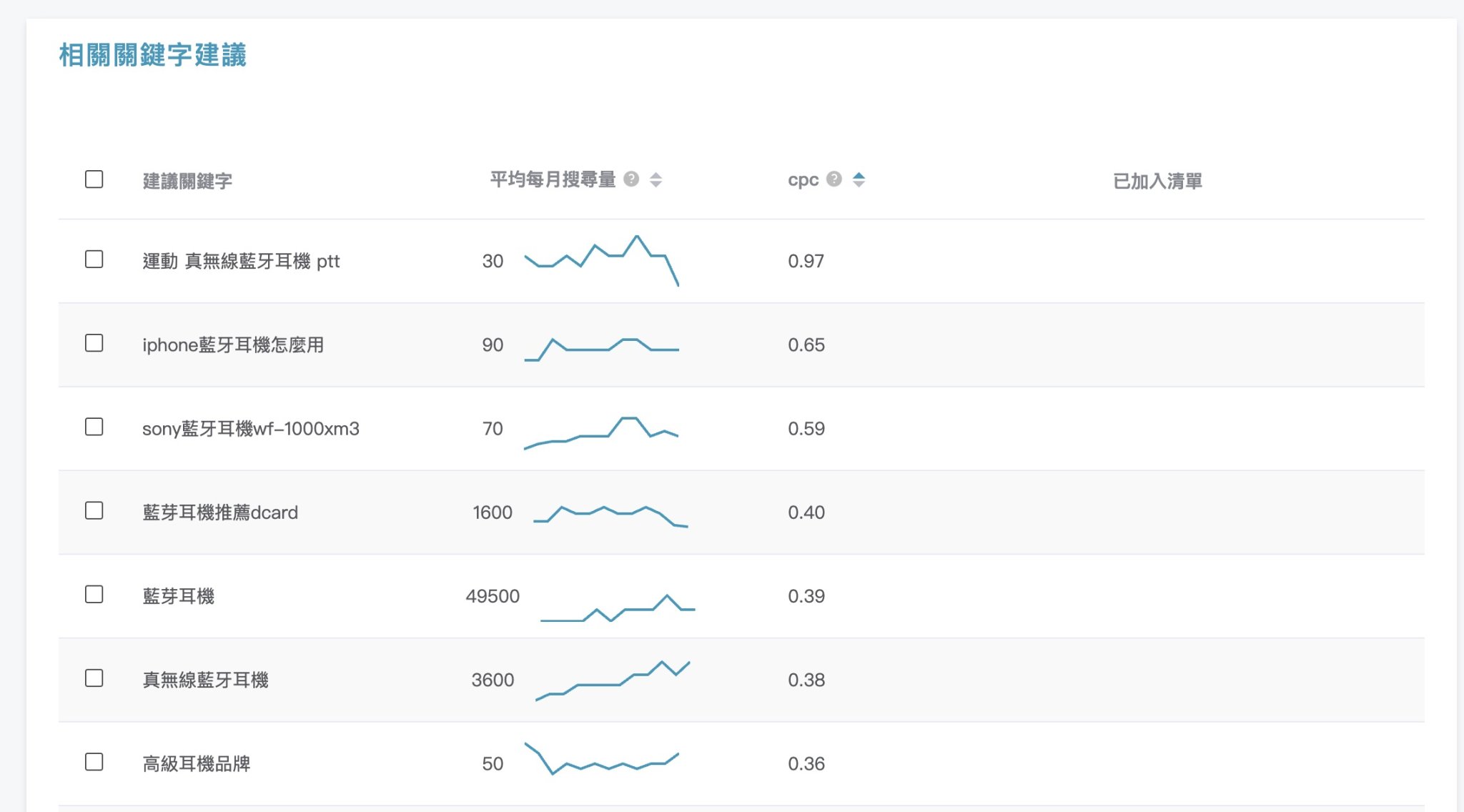Check the iphone藍牙耳機怎麼用 row checkbox
The image size is (1464, 812).
point(94,343)
